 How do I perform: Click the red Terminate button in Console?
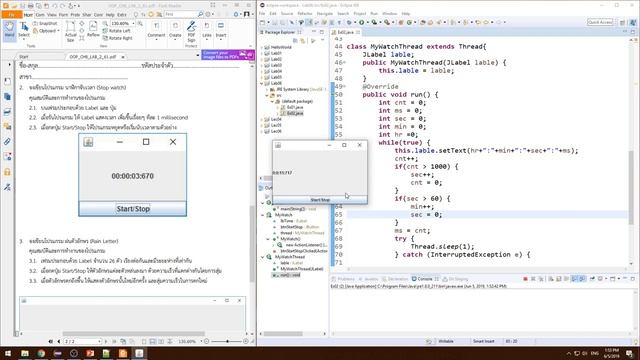pos(525,279)
